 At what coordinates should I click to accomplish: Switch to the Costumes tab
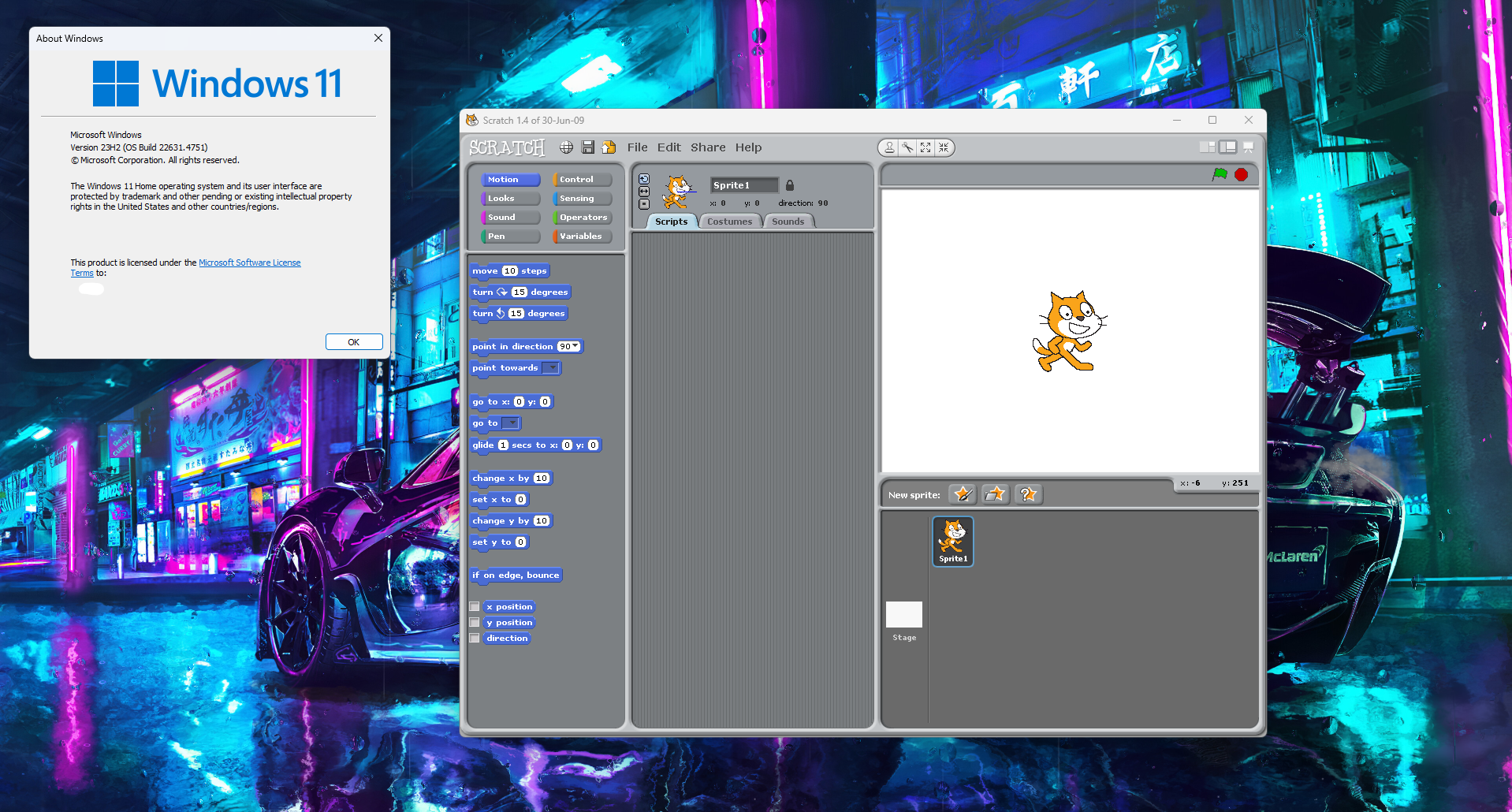tap(730, 222)
